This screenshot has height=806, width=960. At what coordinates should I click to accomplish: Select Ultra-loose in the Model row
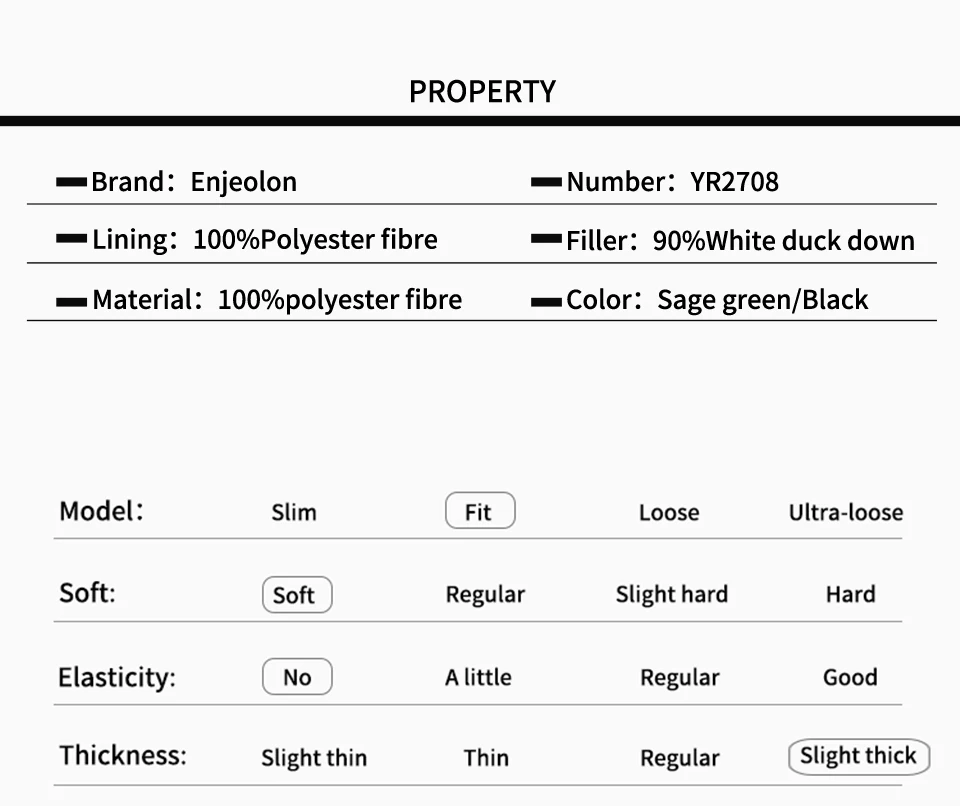coord(846,513)
